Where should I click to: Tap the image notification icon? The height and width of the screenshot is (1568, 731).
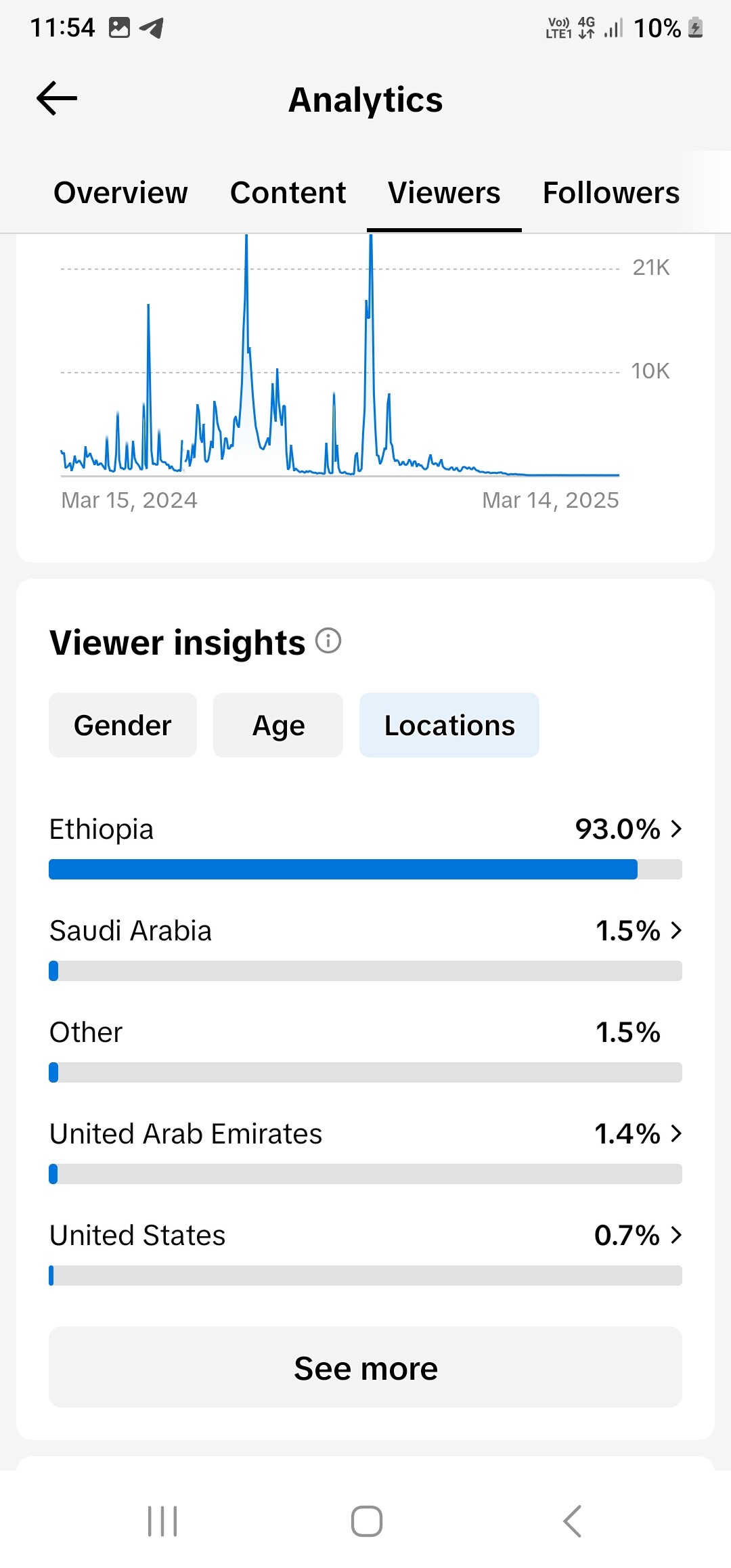point(119,28)
